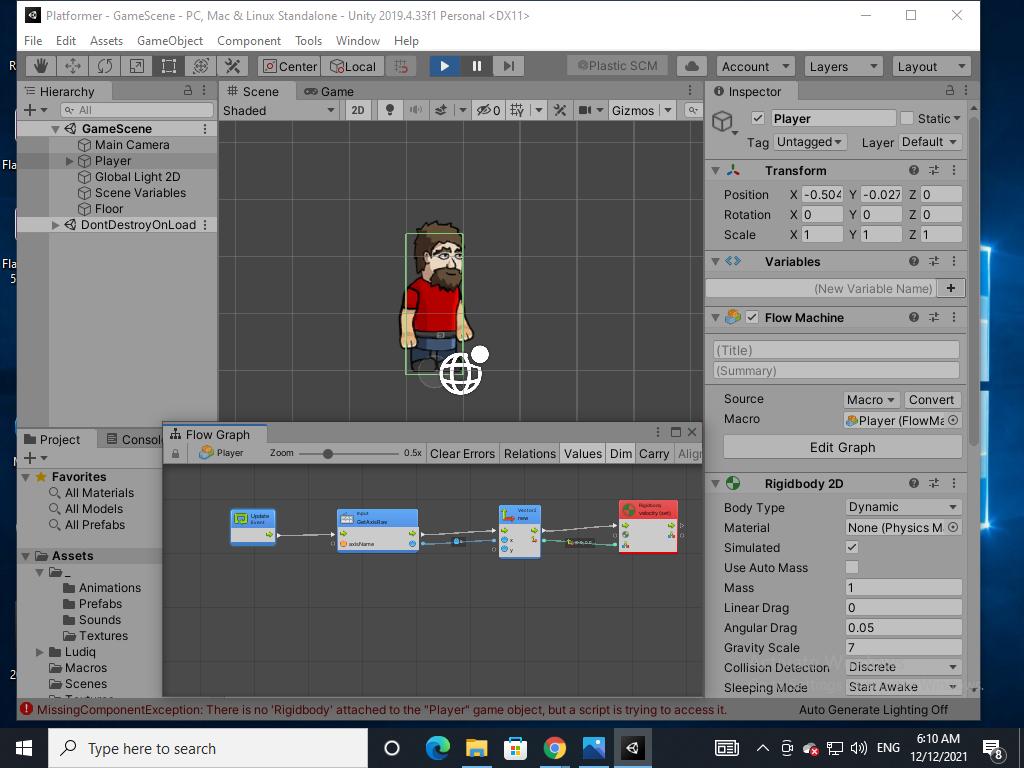Click Clear Errors in Flow Graph
Viewport: 1024px width, 768px height.
pos(462,453)
